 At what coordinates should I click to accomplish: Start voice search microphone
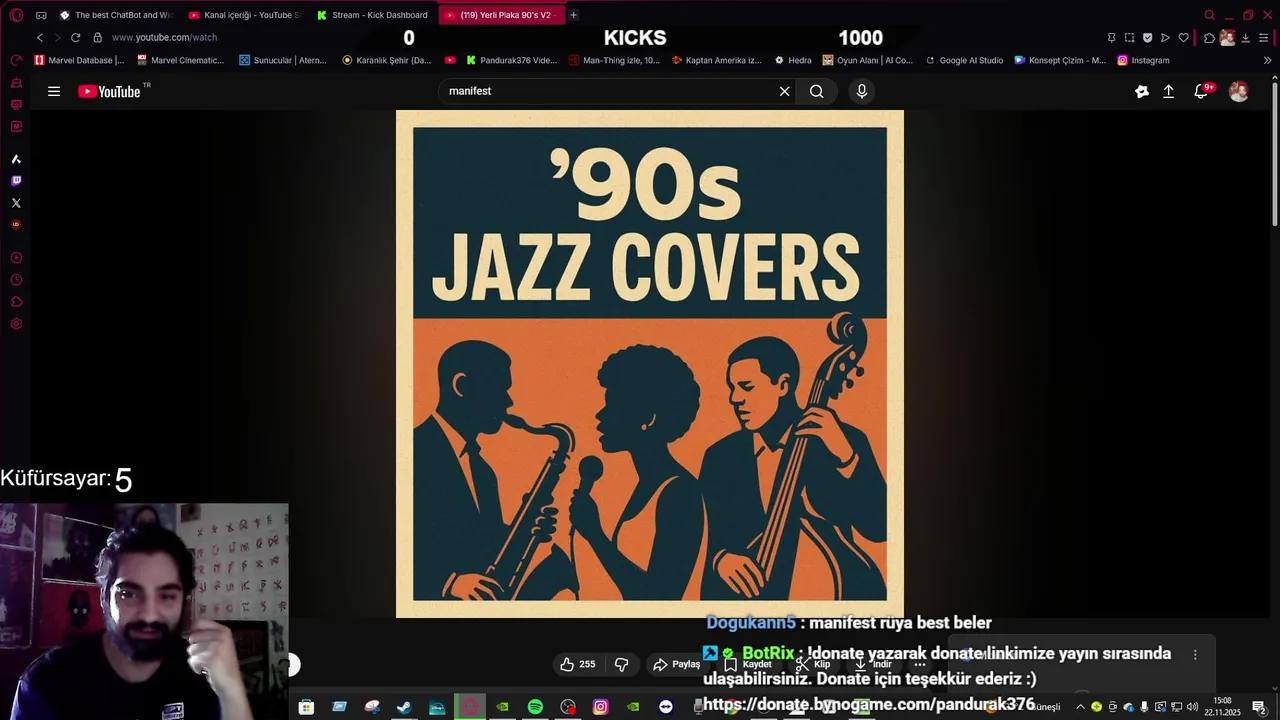(x=862, y=91)
